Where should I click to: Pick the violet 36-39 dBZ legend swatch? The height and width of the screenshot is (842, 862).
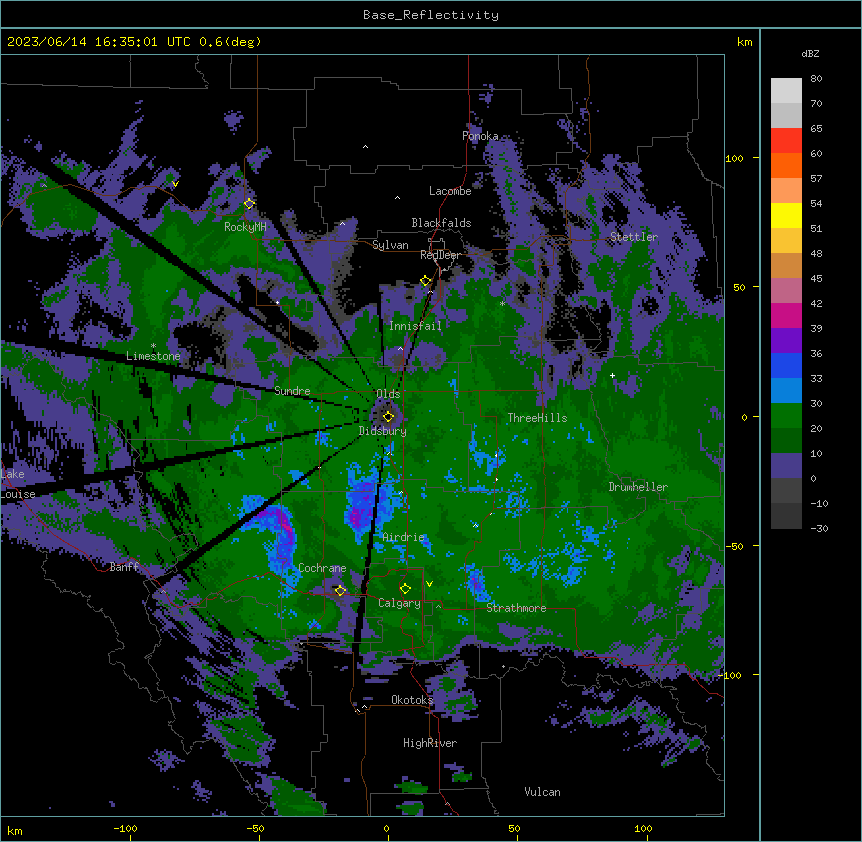coord(786,341)
